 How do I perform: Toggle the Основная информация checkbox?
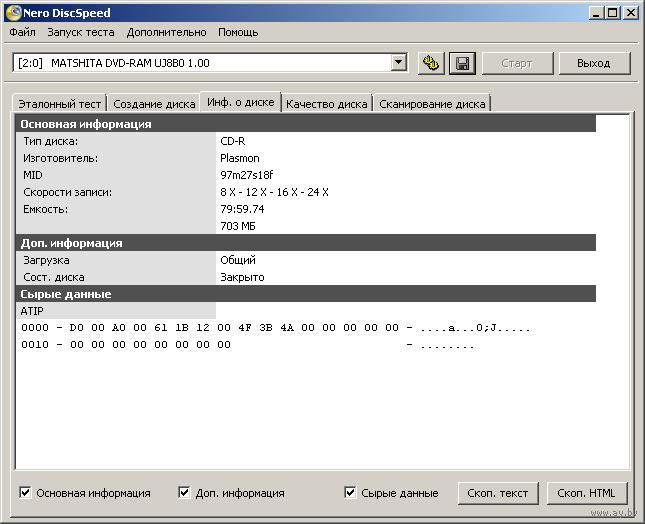tap(25, 492)
